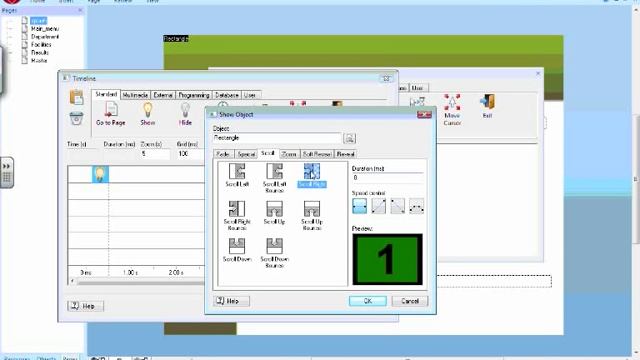640x360 pixels.
Task: Switch to the Soft Reveal tab
Action: pyautogui.click(x=317, y=154)
